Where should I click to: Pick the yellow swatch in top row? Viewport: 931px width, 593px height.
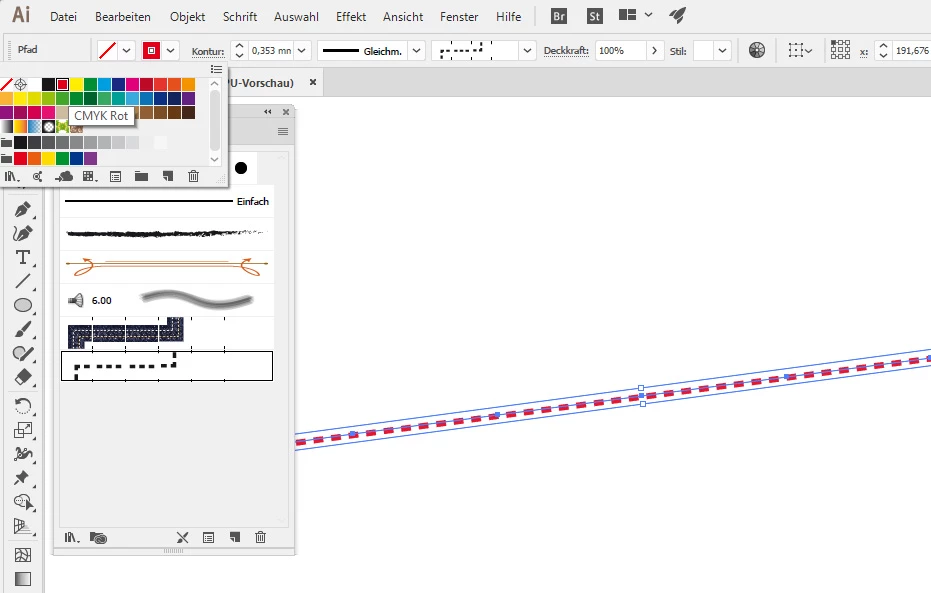click(77, 84)
